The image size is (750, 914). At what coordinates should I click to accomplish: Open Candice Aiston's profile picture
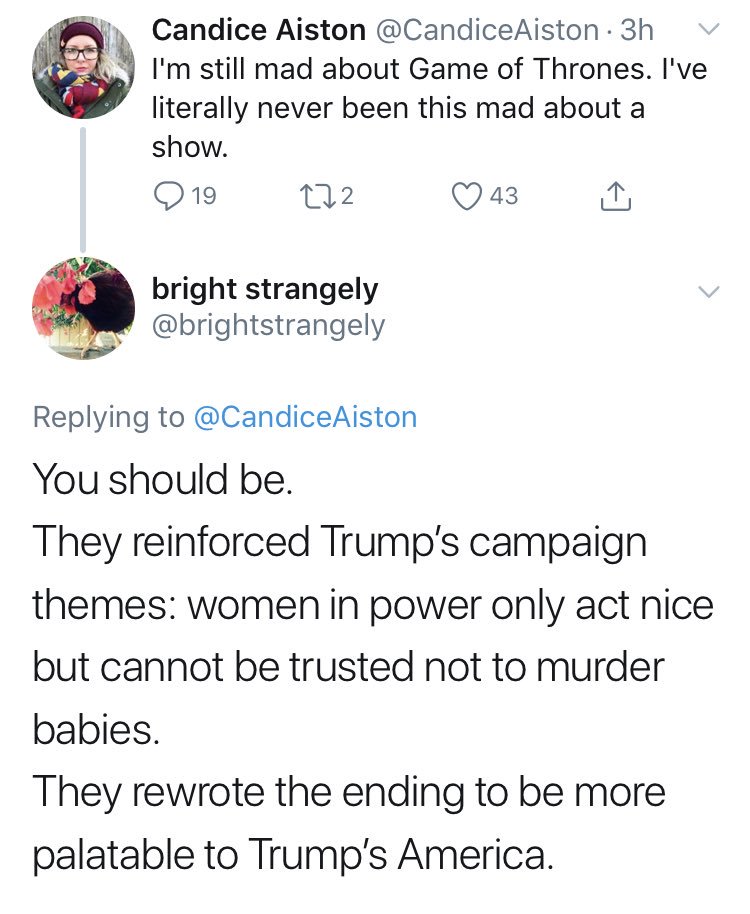(83, 68)
